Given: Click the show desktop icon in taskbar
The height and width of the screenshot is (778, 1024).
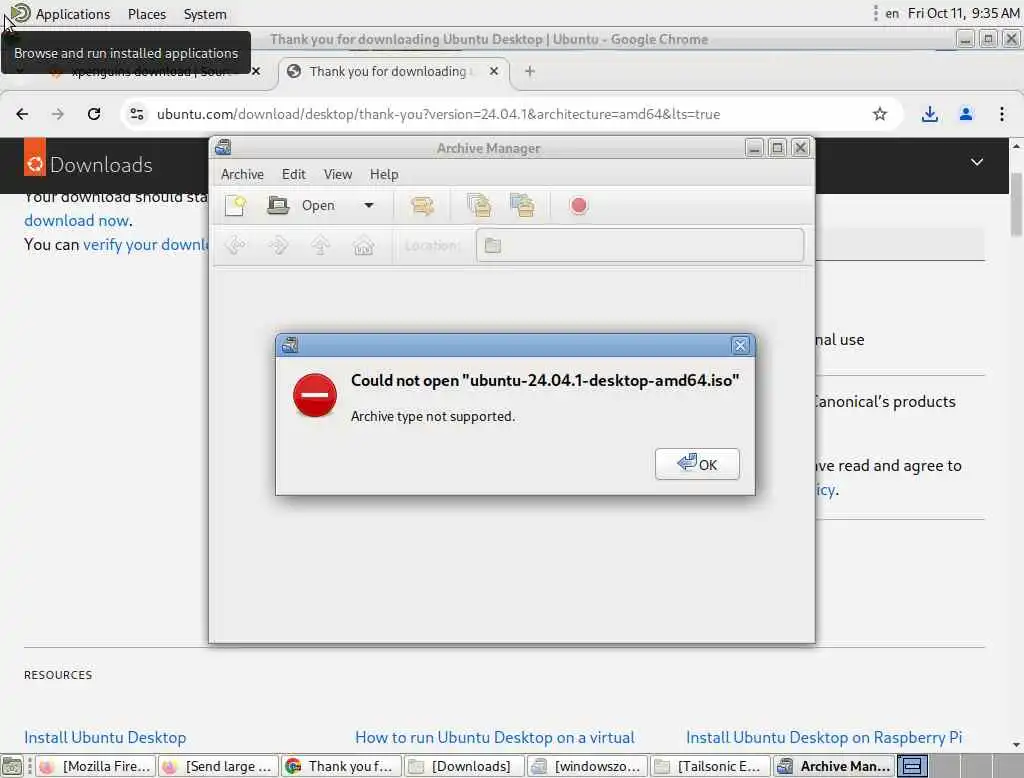Looking at the screenshot, I should 12,766.
